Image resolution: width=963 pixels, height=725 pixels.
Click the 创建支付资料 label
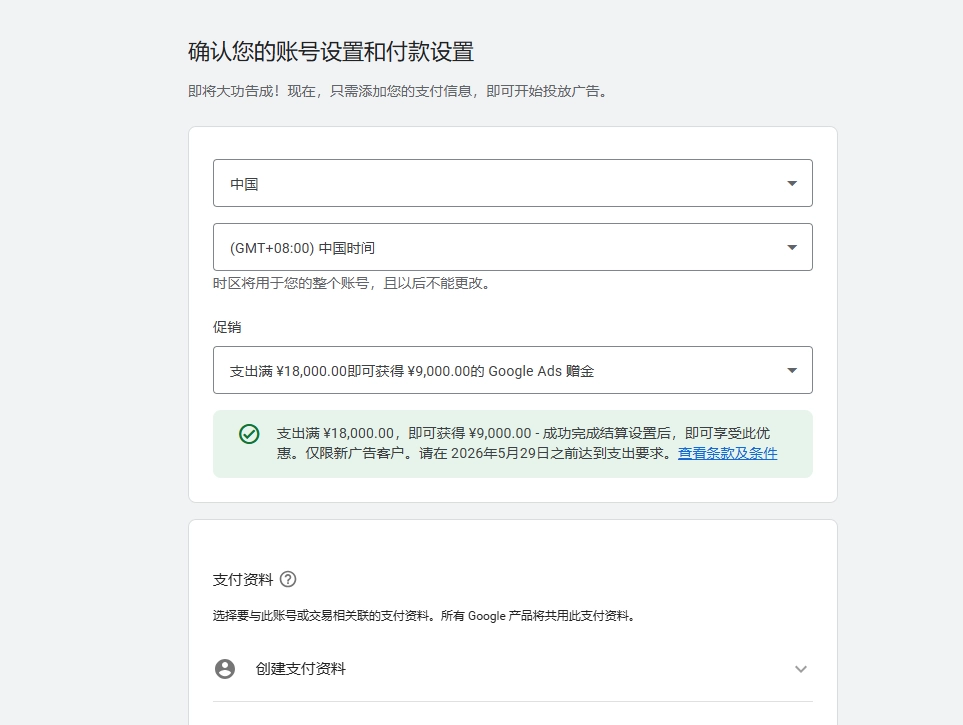(300, 668)
